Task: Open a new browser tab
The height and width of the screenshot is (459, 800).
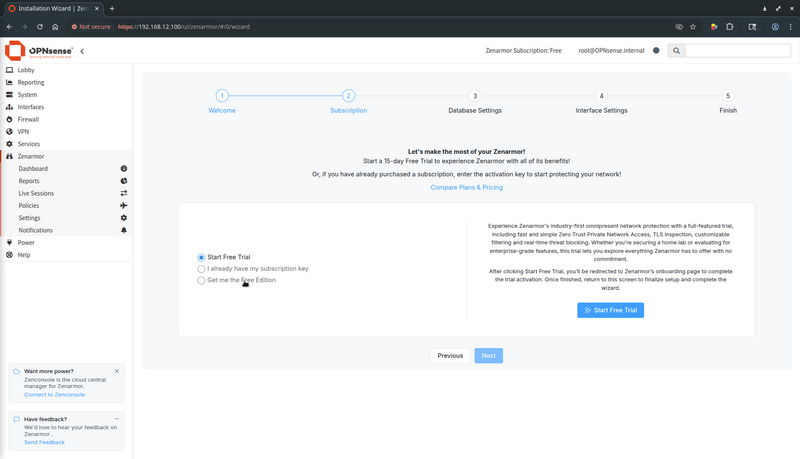Action: 112,8
